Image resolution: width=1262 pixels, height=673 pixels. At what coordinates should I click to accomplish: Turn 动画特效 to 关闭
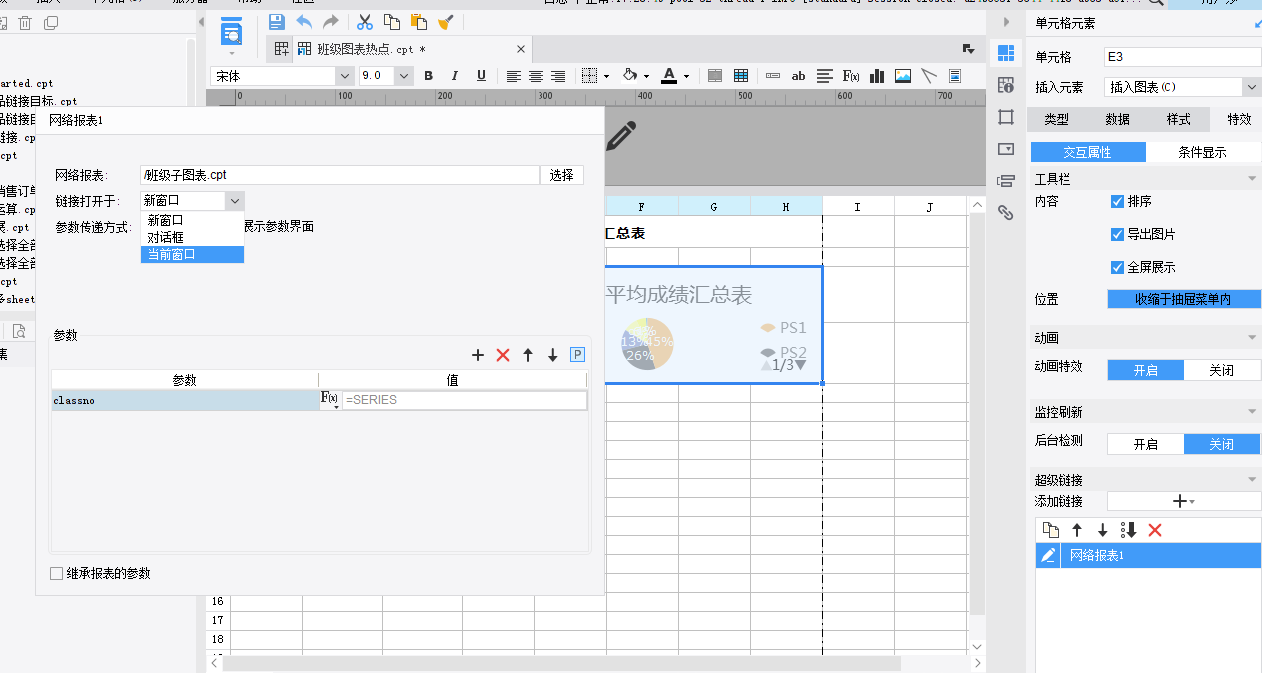[x=1221, y=370]
